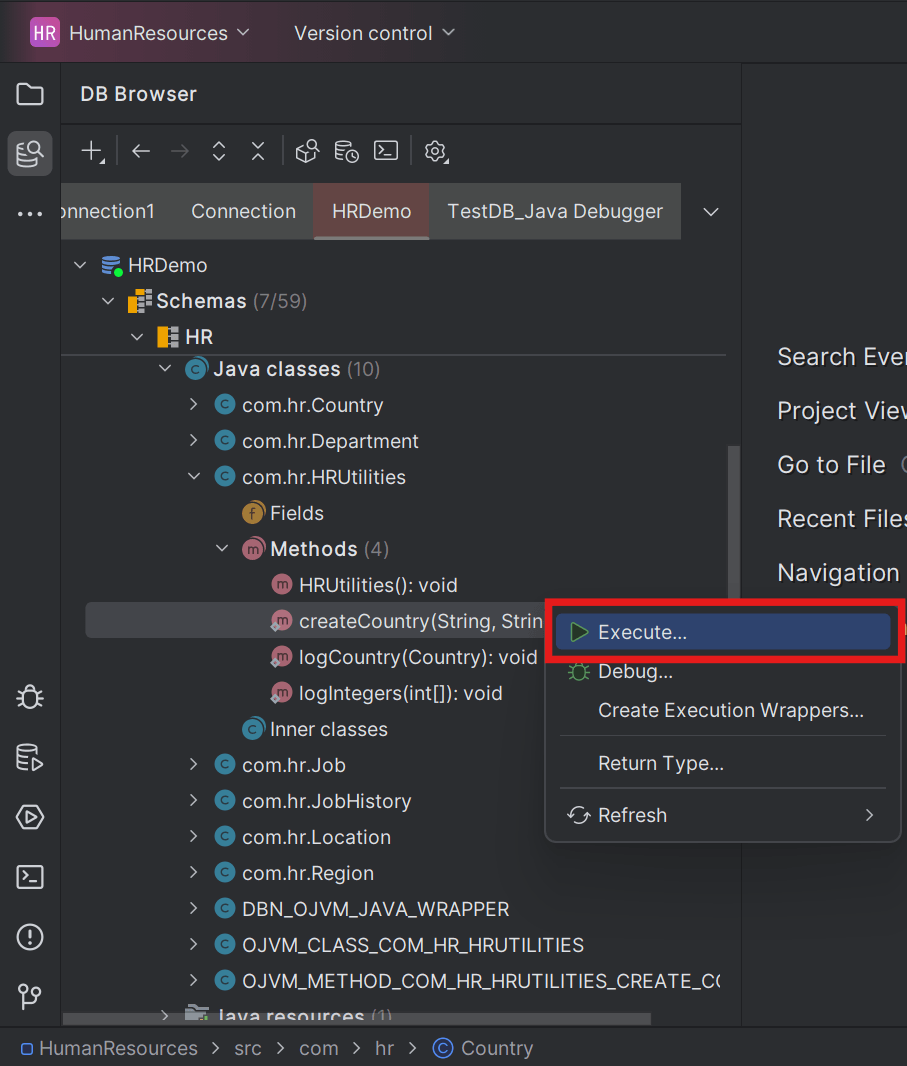Image resolution: width=907 pixels, height=1066 pixels.
Task: Click the Debug bug icon in left sidebar
Action: point(29,697)
